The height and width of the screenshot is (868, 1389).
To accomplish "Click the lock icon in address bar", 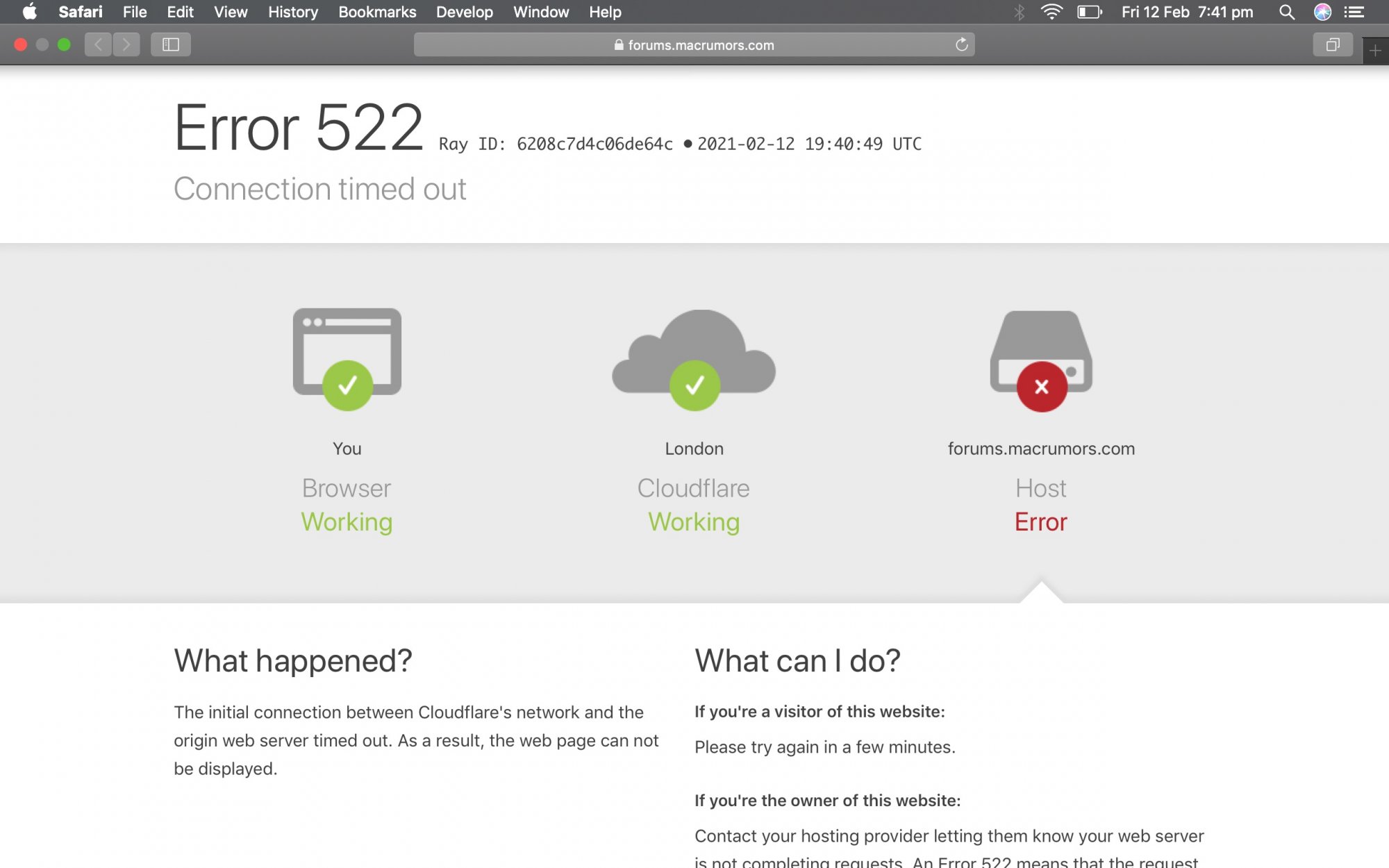I will 618,44.
